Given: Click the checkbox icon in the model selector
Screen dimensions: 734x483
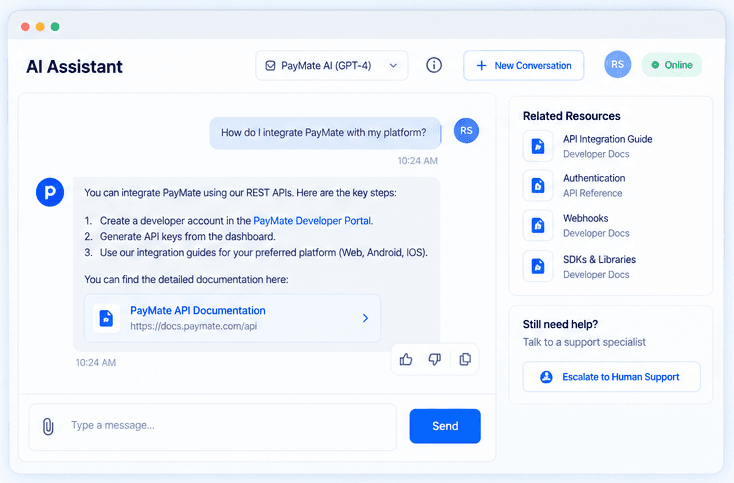Looking at the screenshot, I should [x=271, y=66].
